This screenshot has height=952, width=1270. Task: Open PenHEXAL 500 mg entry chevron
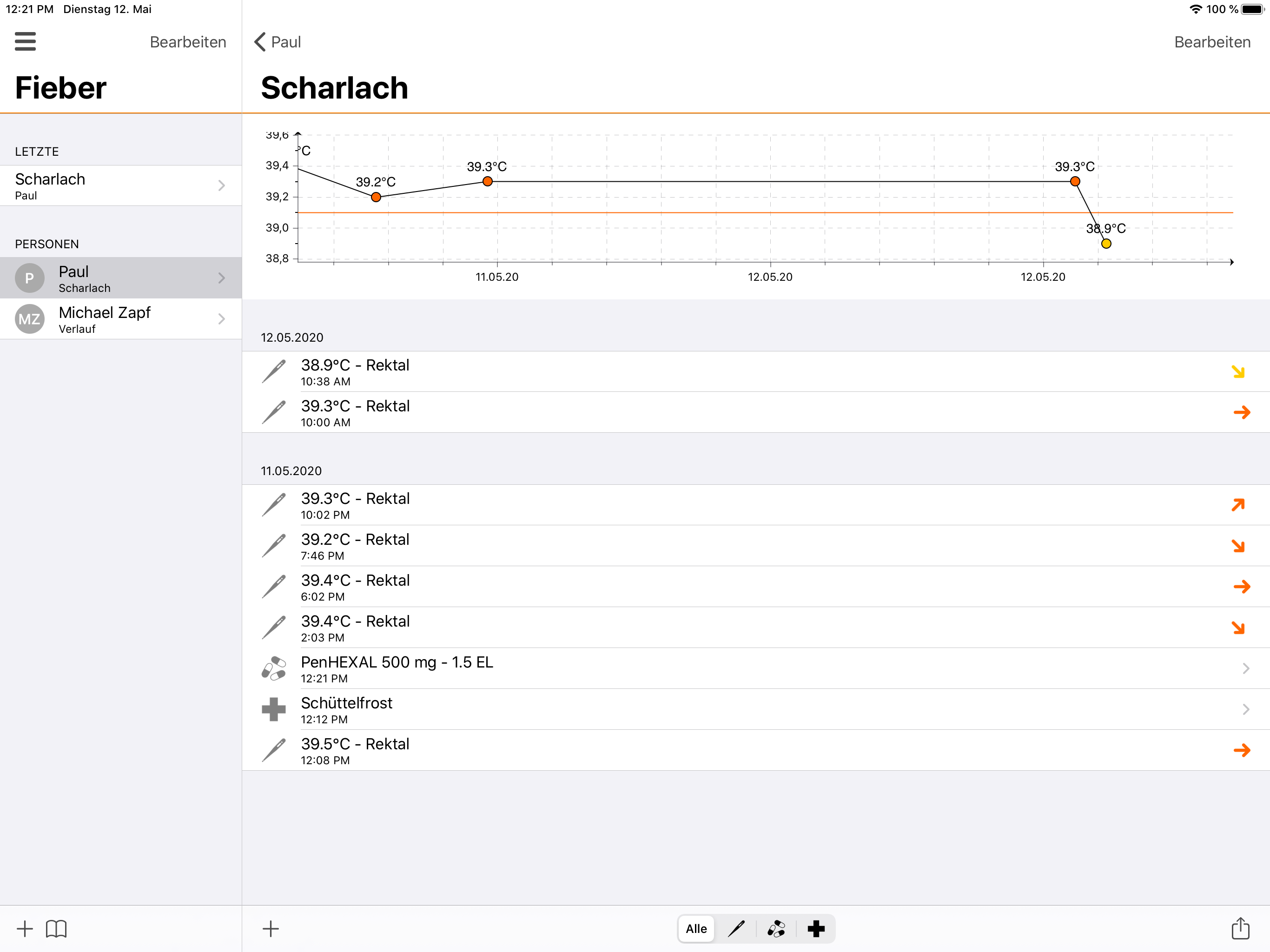pyautogui.click(x=1245, y=668)
